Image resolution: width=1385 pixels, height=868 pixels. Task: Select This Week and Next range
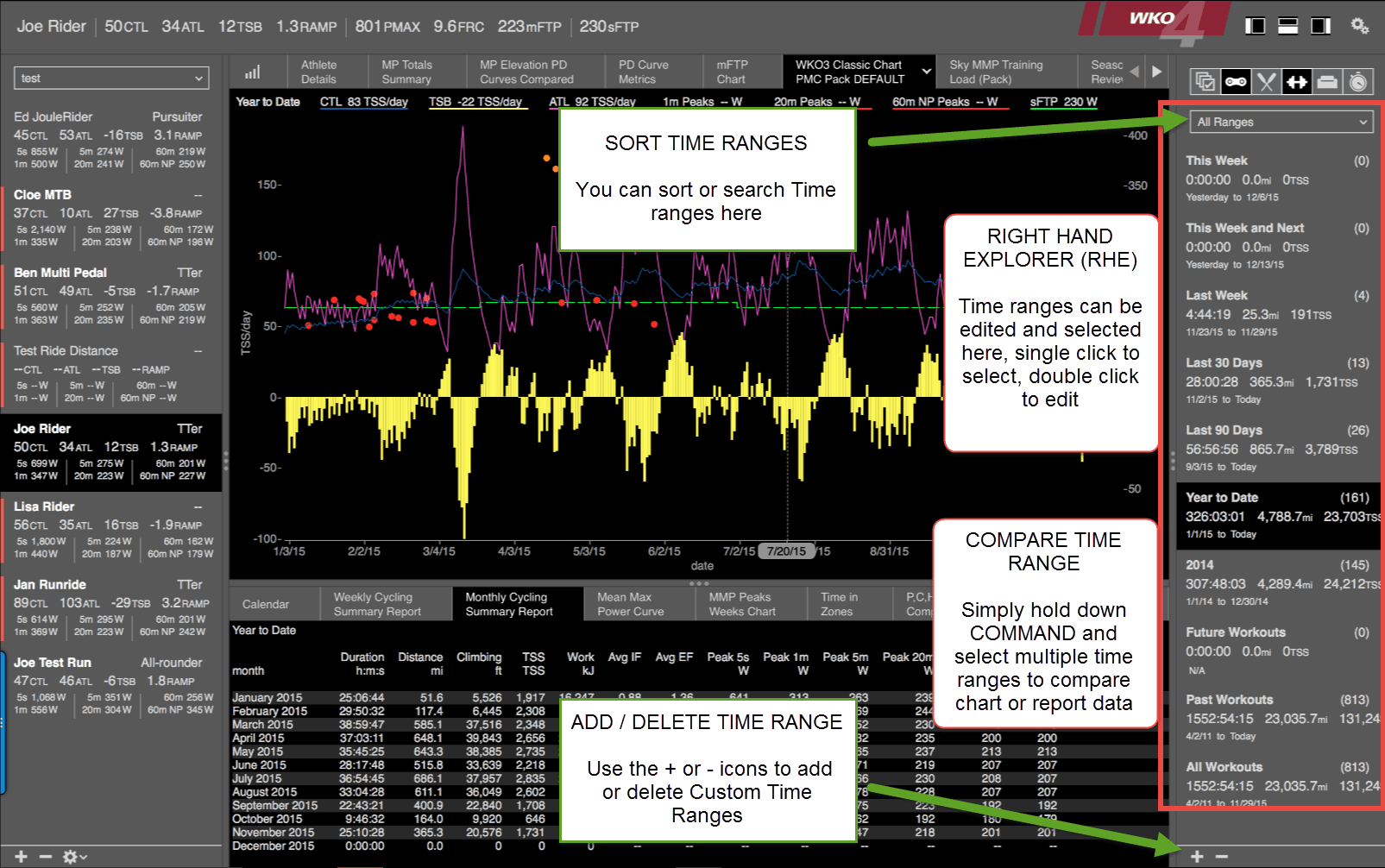(x=1278, y=246)
